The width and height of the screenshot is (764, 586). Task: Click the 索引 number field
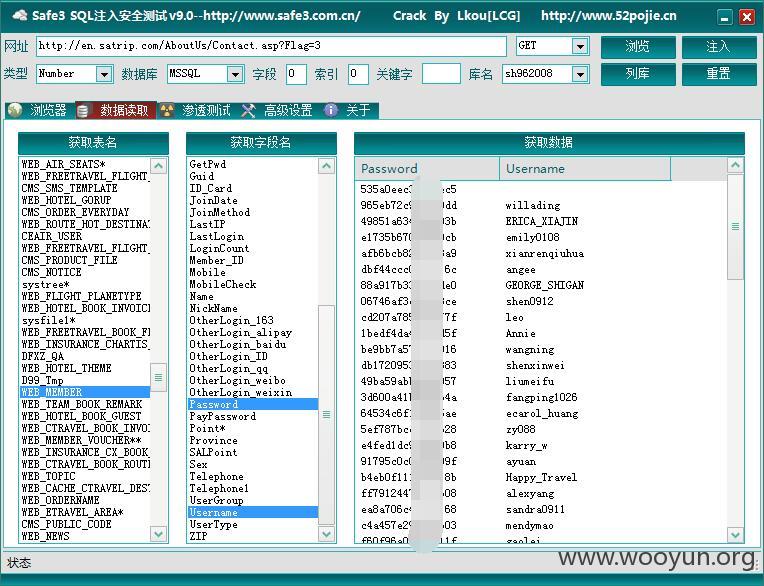[358, 74]
